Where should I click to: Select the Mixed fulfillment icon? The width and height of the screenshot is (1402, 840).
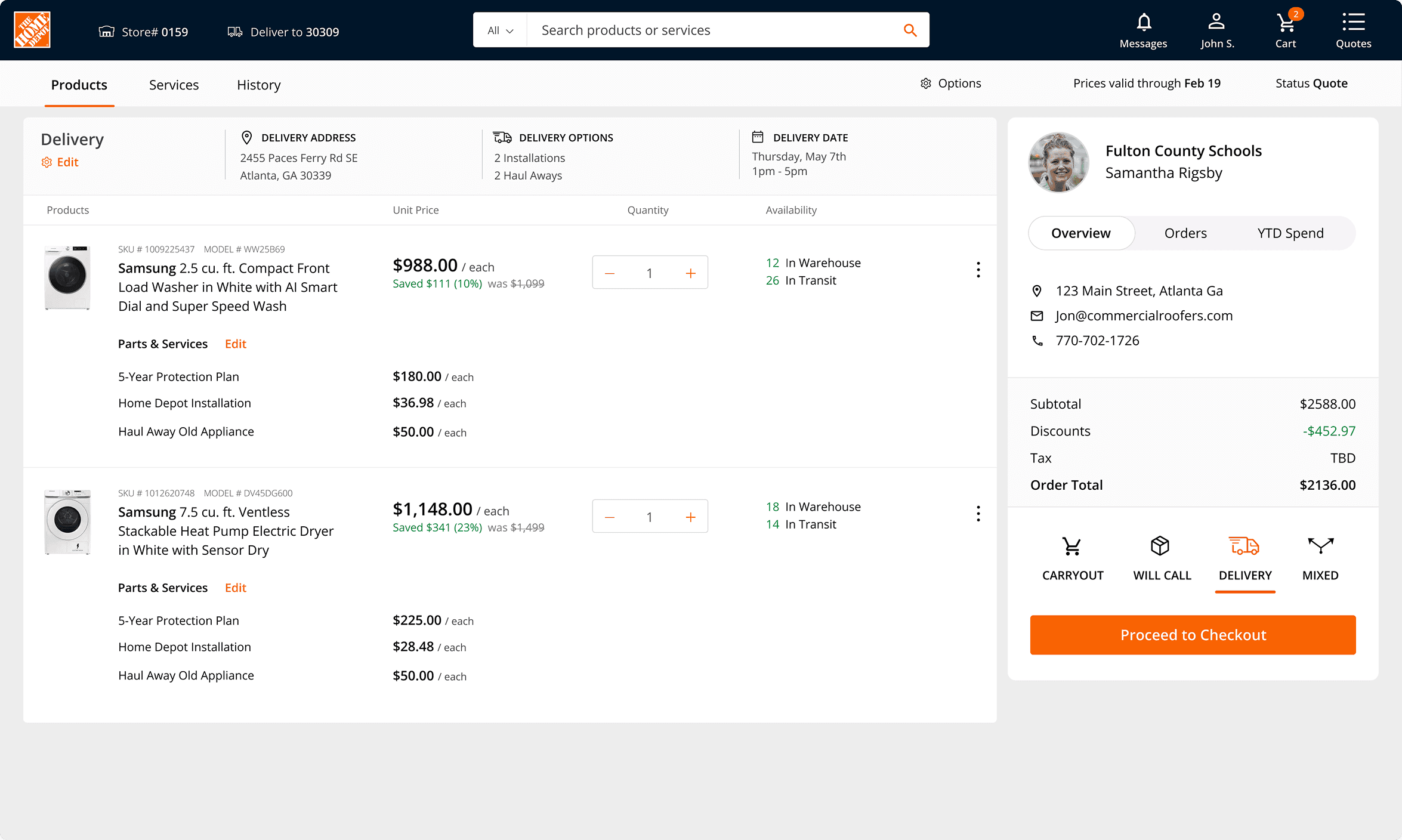(1320, 546)
